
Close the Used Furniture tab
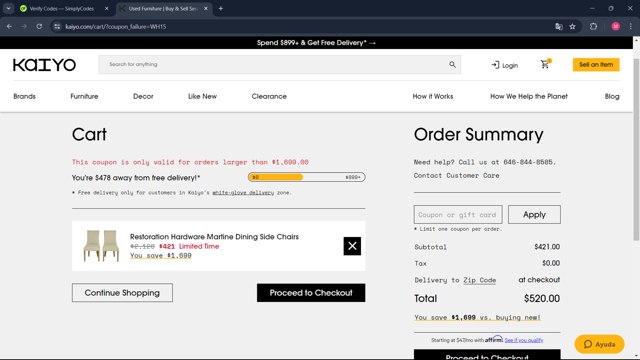pyautogui.click(x=206, y=8)
